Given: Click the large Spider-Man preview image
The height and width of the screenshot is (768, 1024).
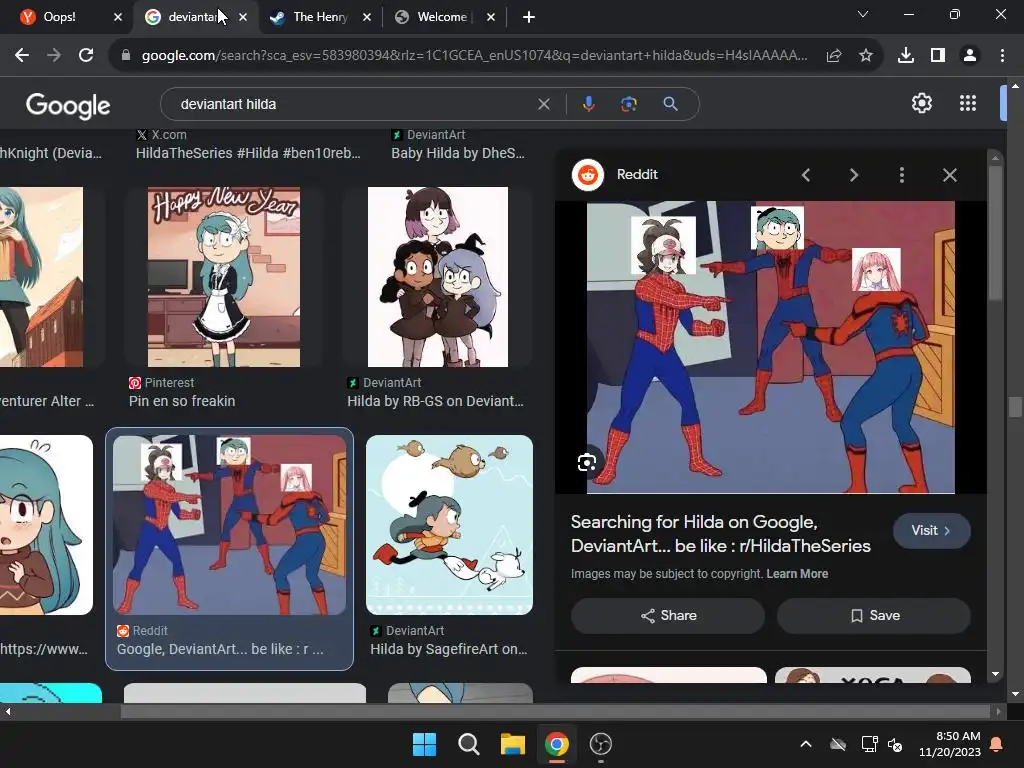Looking at the screenshot, I should (771, 347).
